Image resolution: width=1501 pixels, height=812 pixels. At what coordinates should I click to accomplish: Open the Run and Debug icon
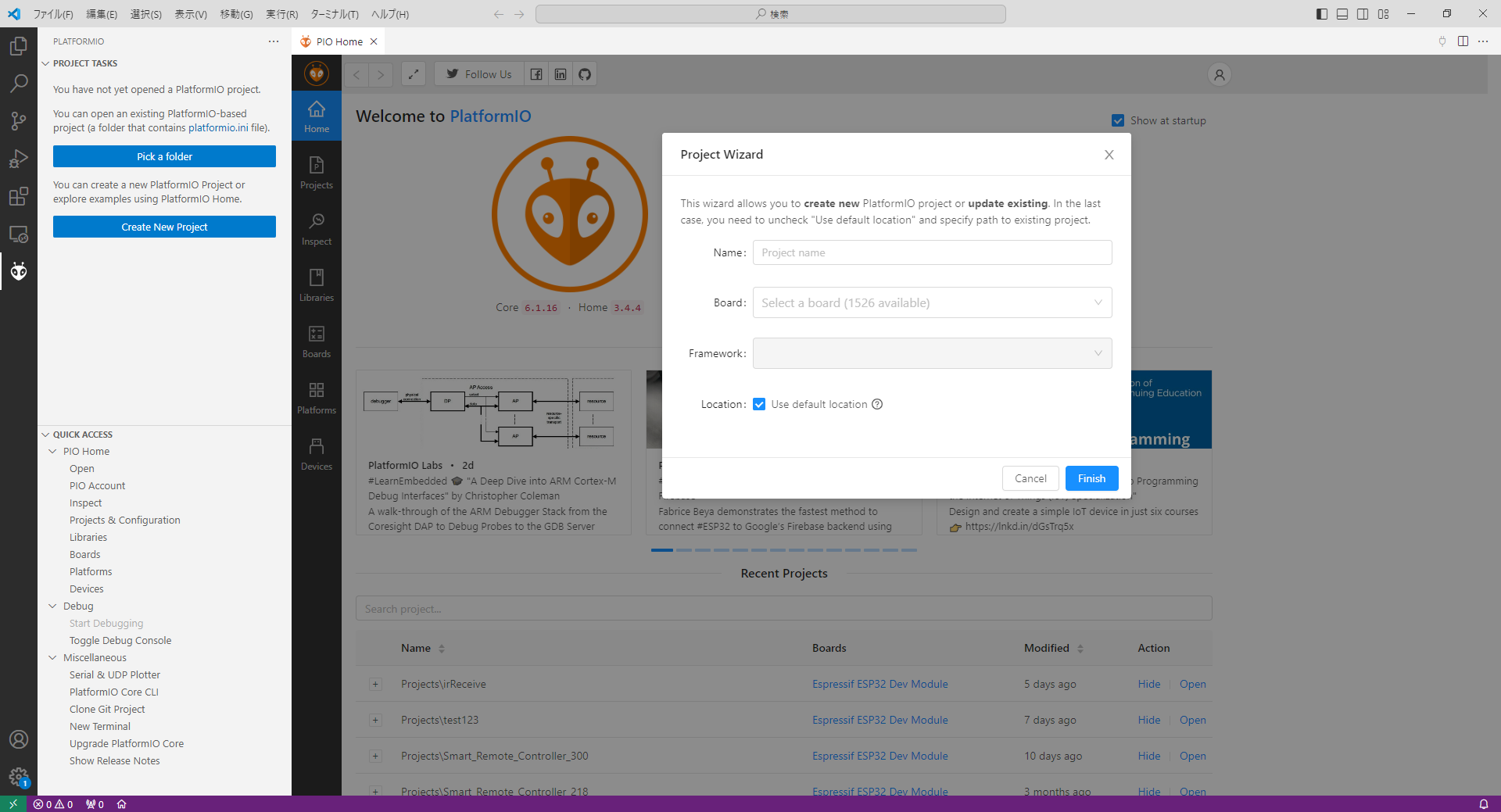click(x=19, y=159)
